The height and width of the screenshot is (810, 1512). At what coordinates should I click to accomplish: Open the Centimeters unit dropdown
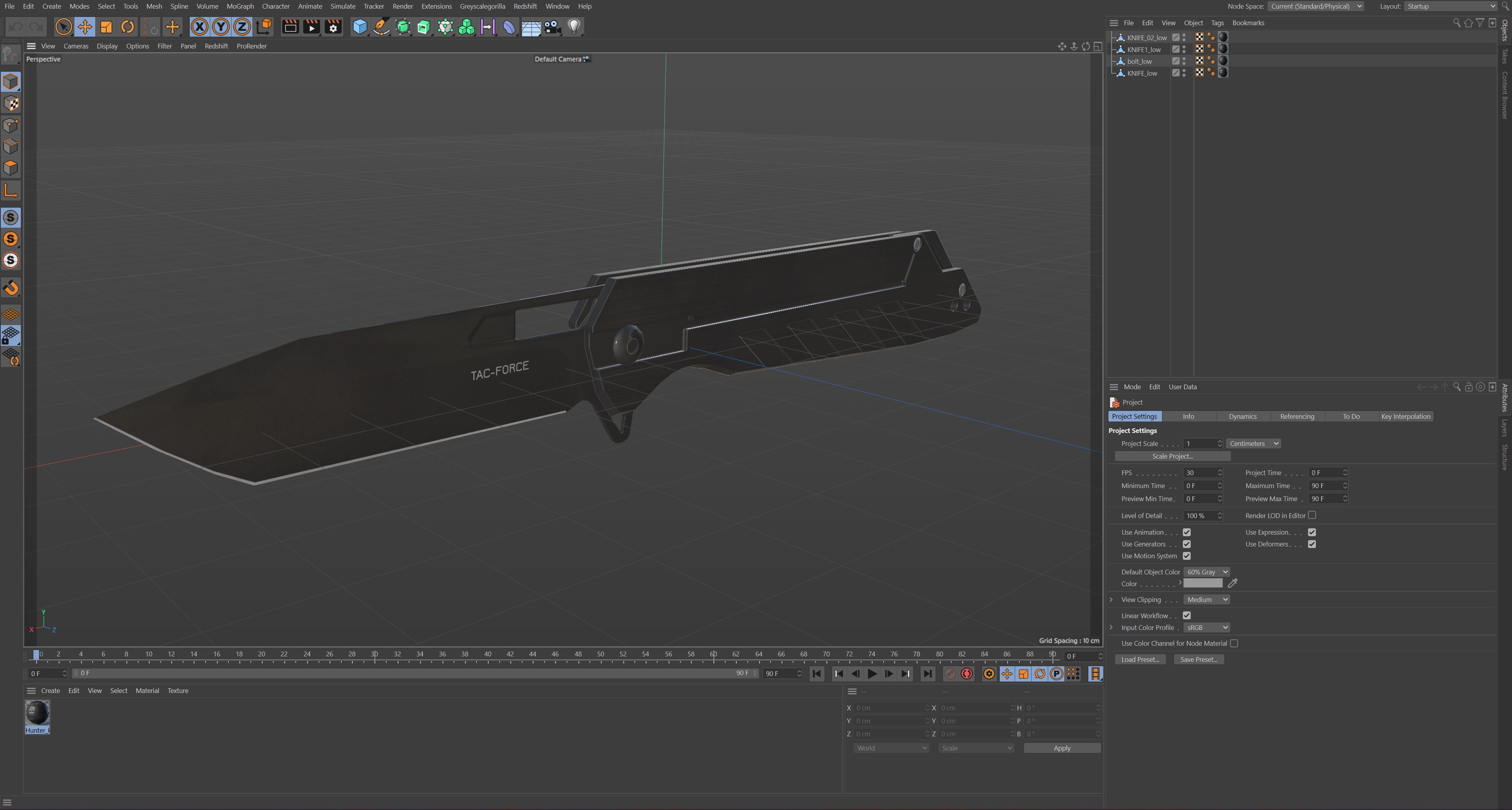click(1253, 444)
